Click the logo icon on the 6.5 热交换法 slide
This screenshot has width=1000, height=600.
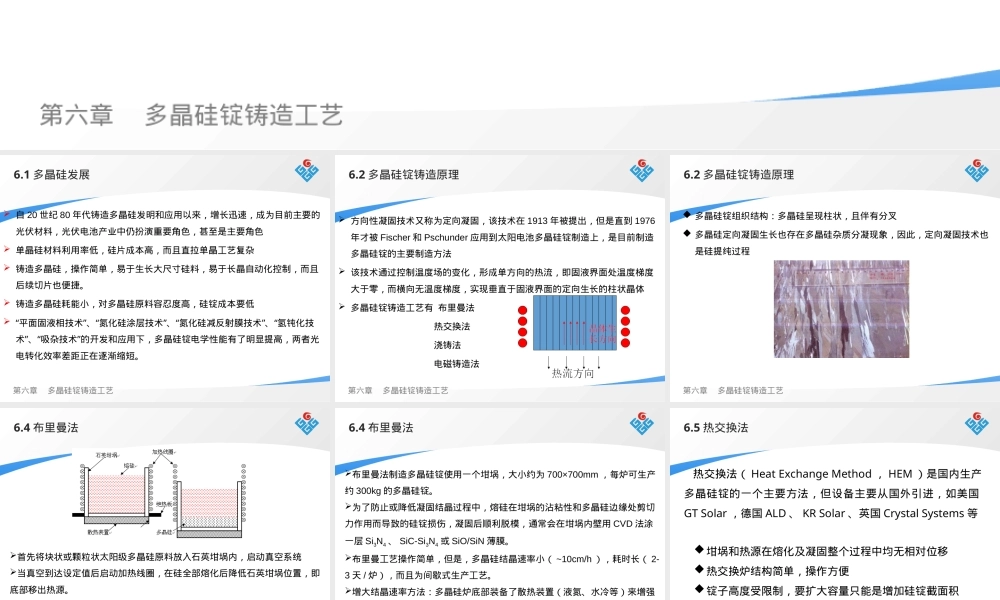click(x=976, y=423)
